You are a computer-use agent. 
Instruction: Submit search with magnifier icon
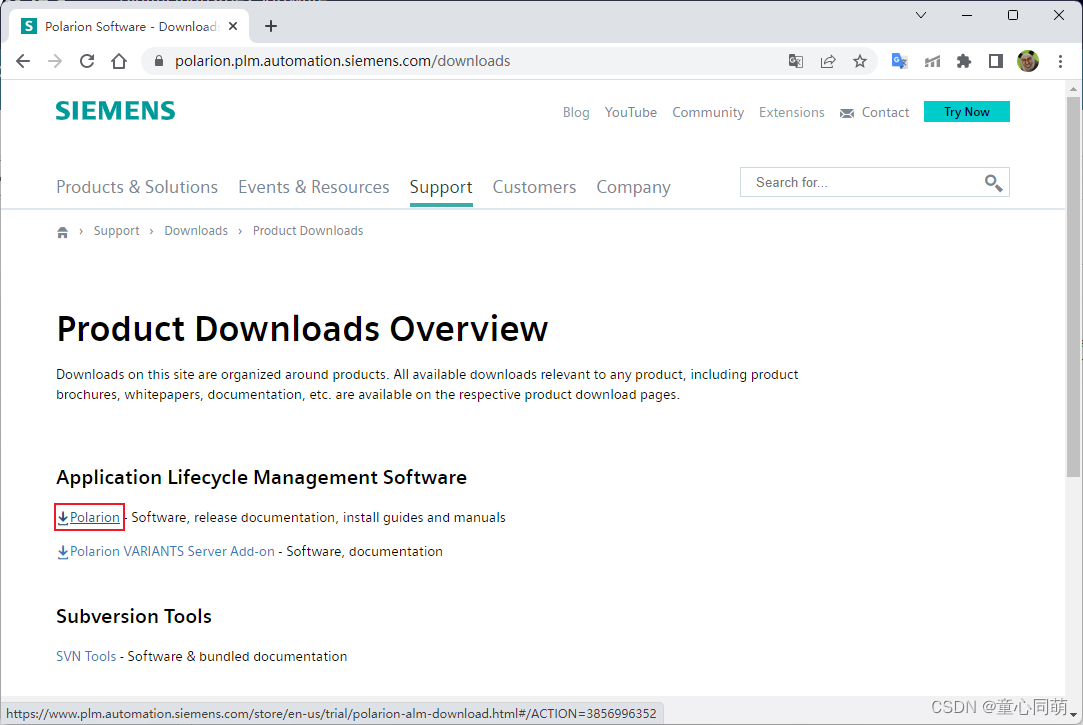(993, 182)
